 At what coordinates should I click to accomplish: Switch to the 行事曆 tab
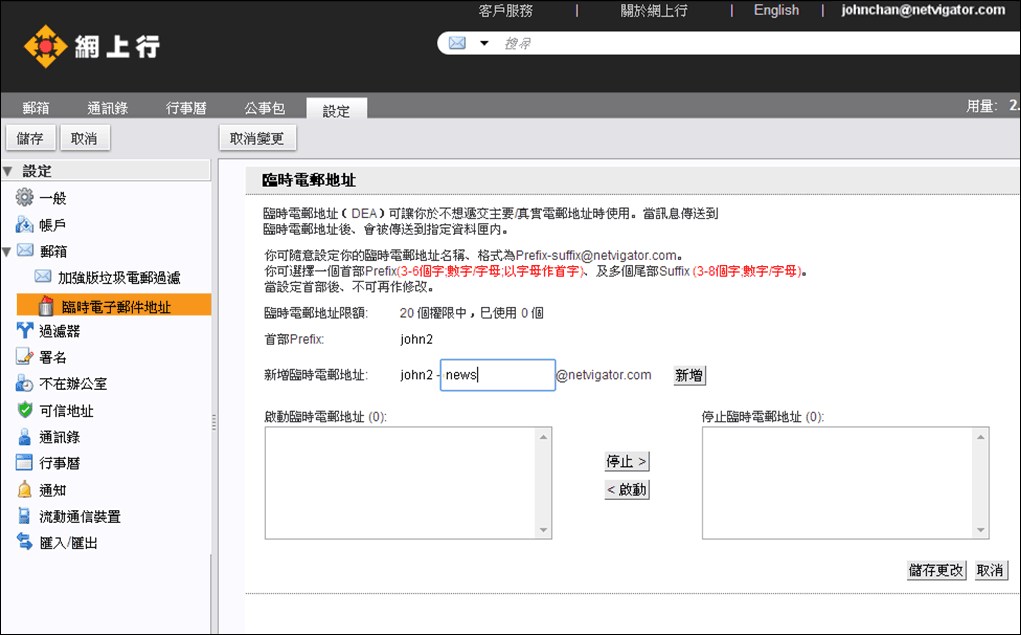pos(186,108)
